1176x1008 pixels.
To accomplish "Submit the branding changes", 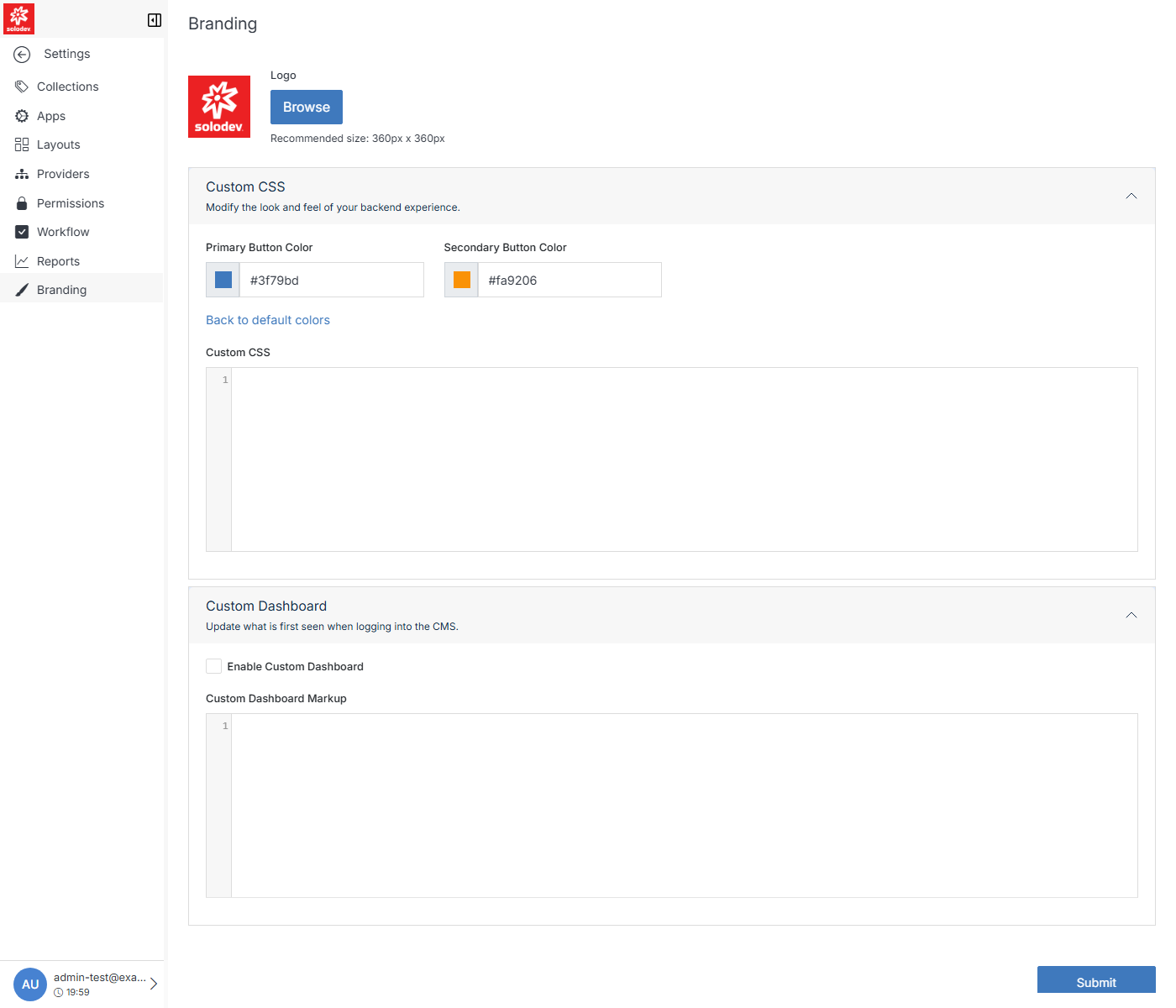I will [x=1096, y=981].
